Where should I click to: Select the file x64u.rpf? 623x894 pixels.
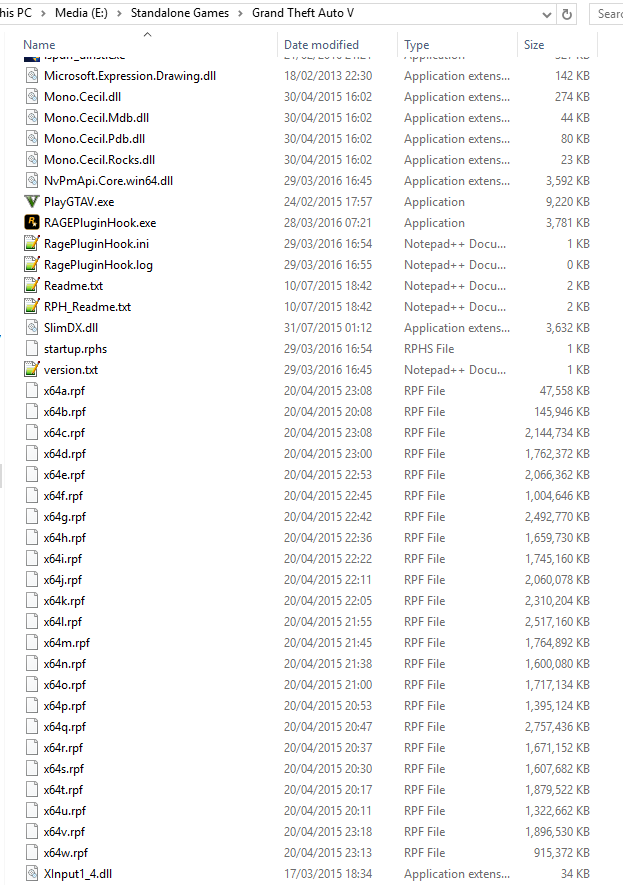(65, 811)
